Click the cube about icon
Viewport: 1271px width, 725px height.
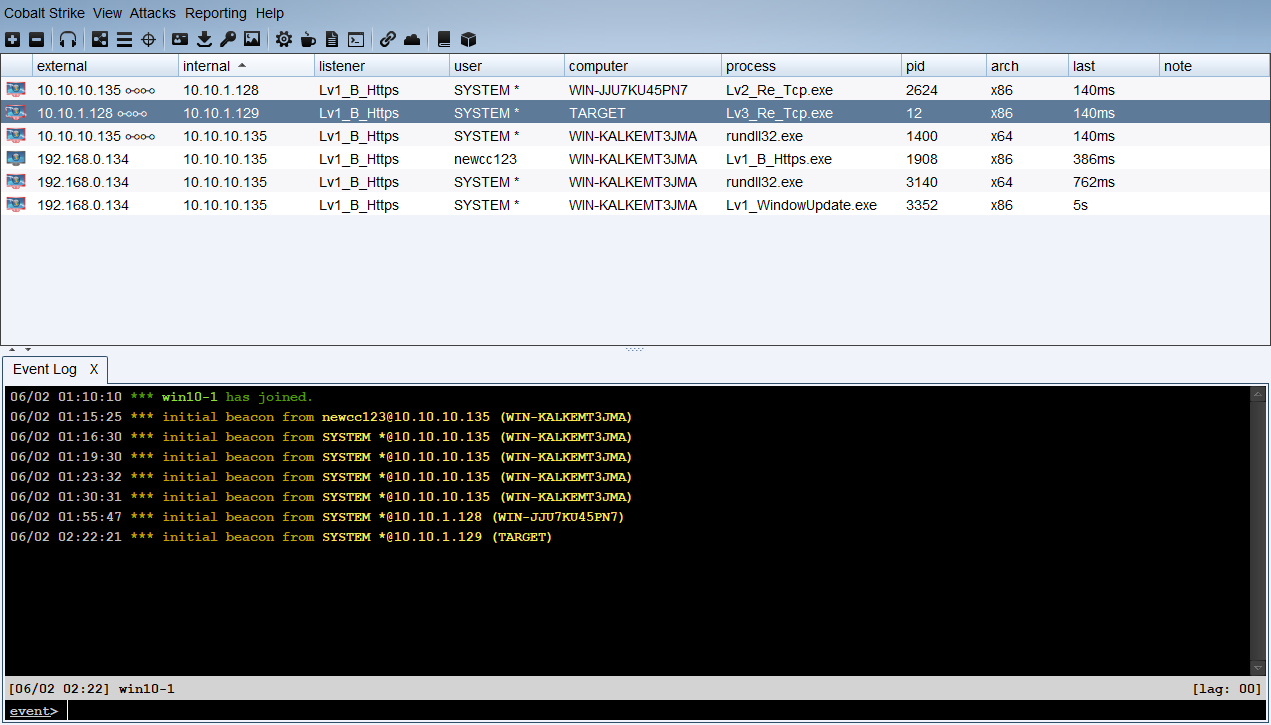[x=468, y=40]
